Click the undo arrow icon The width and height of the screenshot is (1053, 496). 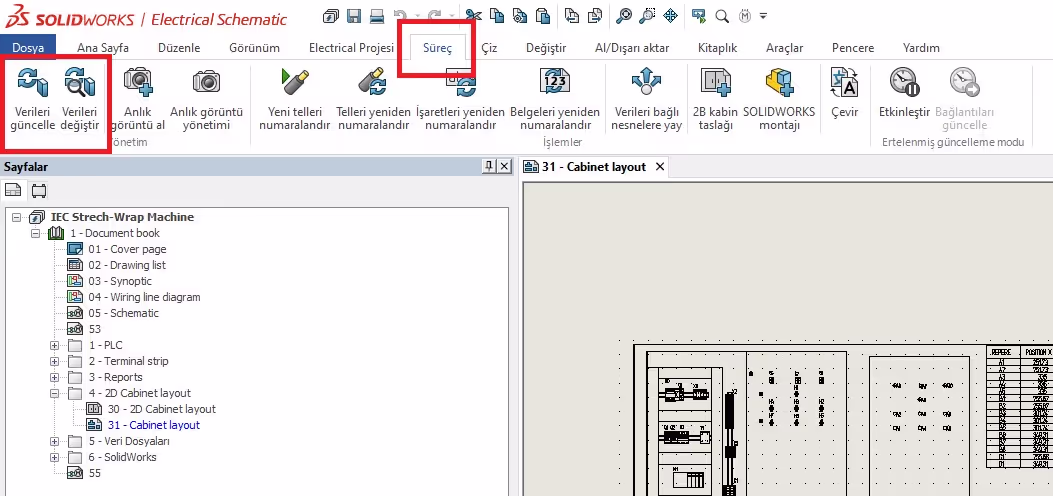(x=400, y=16)
